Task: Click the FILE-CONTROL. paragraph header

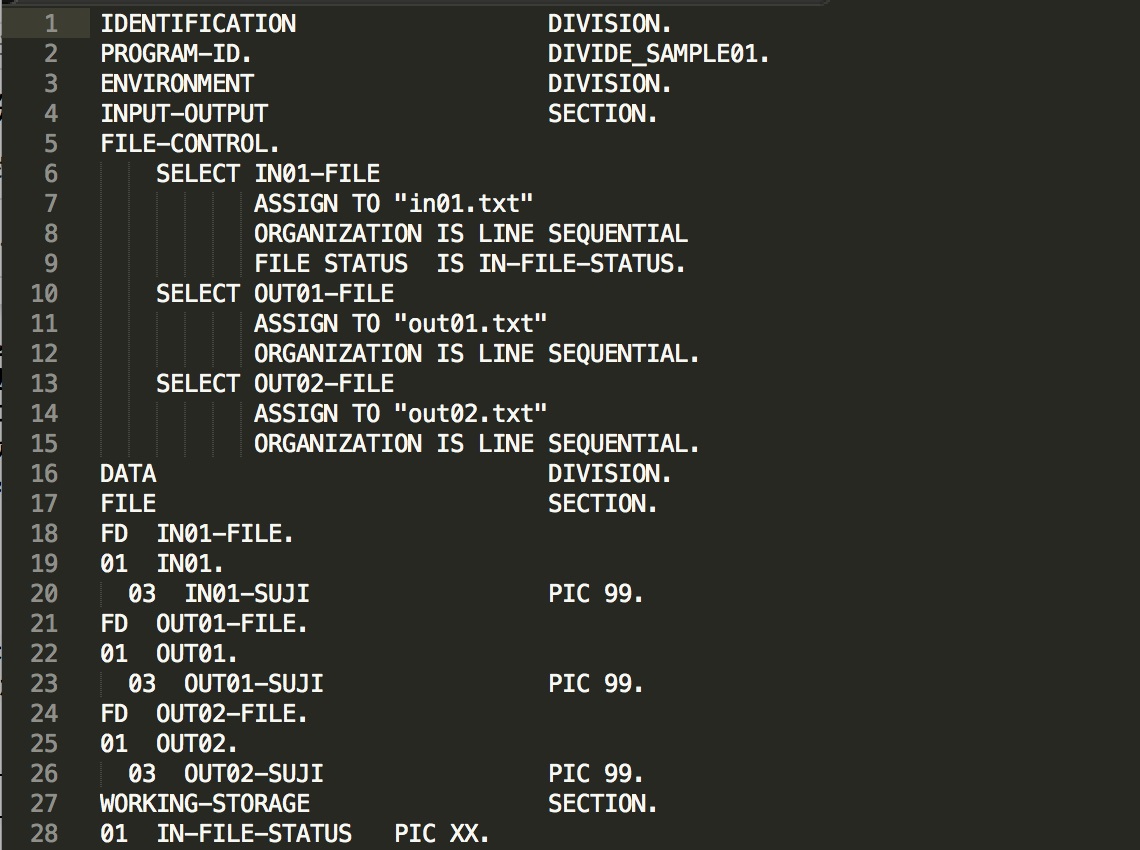Action: click(190, 144)
